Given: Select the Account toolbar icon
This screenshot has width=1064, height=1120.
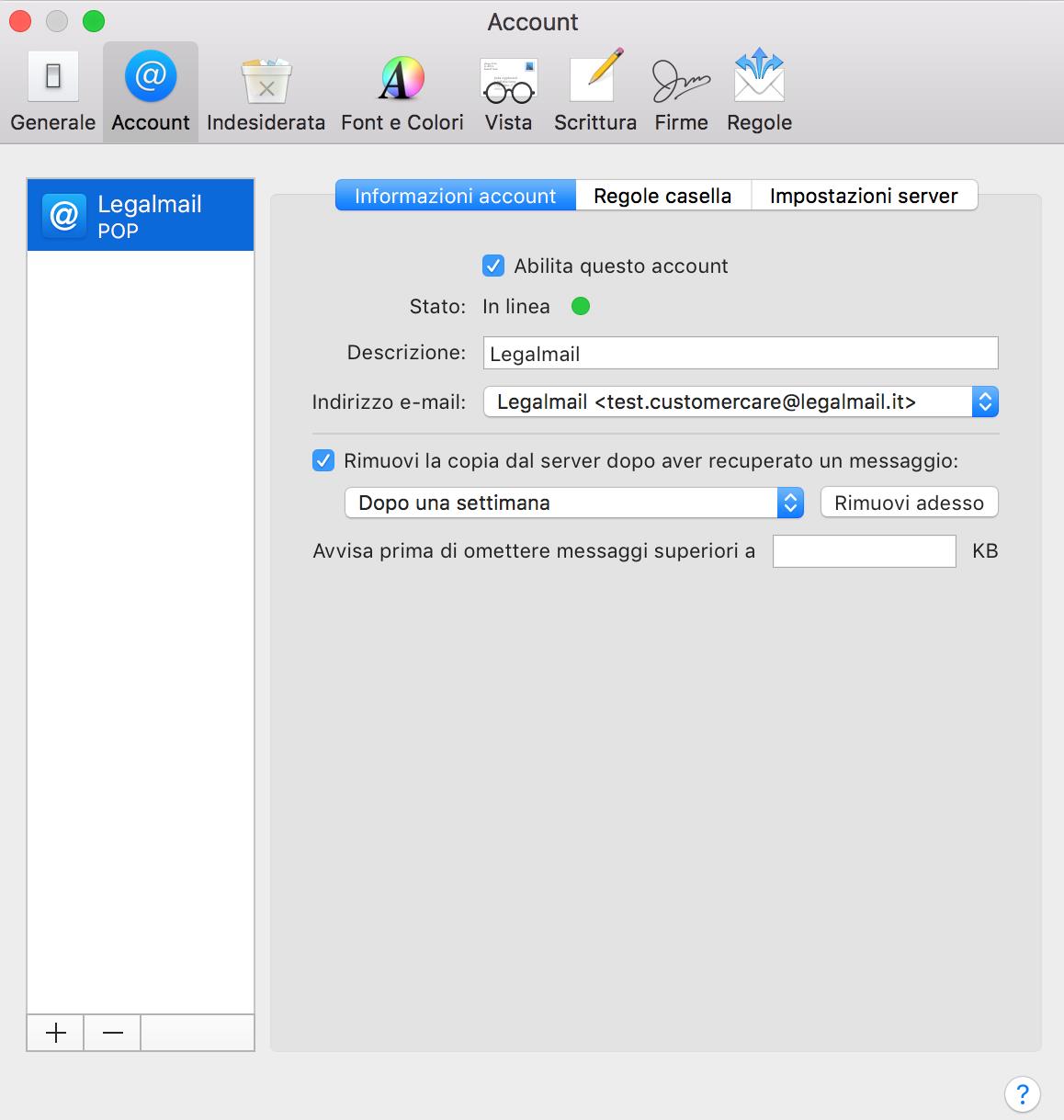Looking at the screenshot, I should point(151,92).
